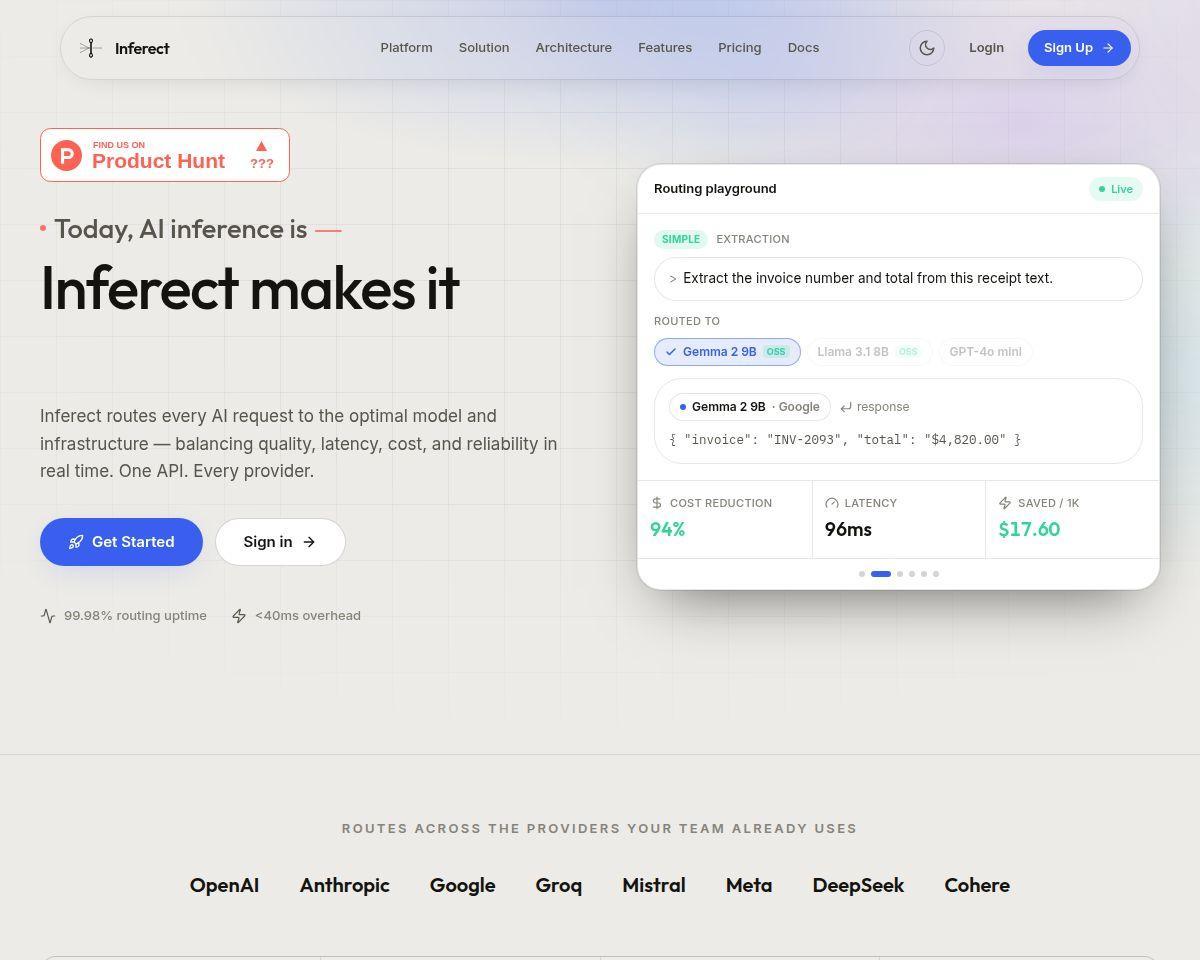Click the Mistral provider name
This screenshot has width=1200, height=960.
654,885
